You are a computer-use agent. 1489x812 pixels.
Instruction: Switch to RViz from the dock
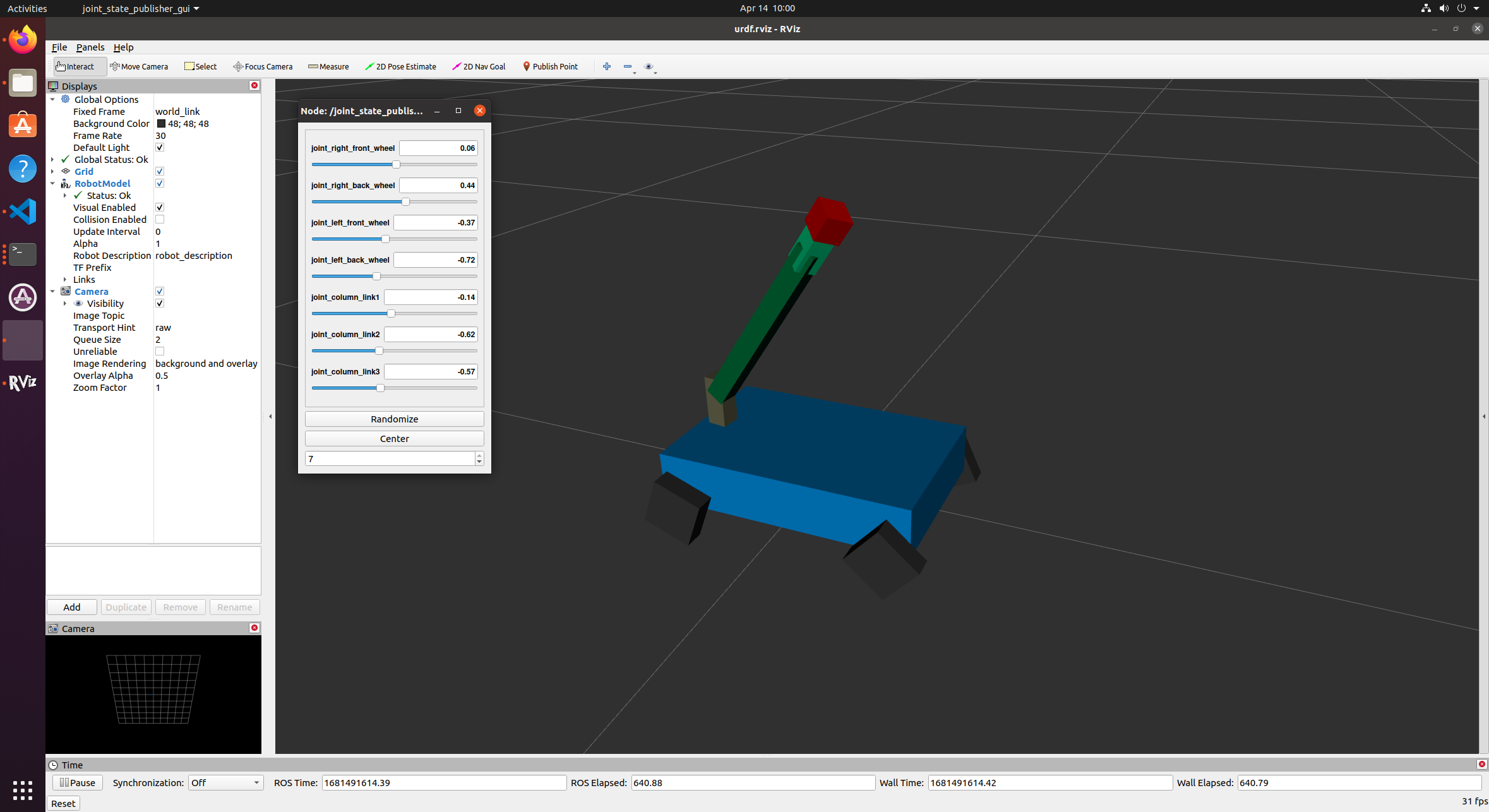[23, 383]
